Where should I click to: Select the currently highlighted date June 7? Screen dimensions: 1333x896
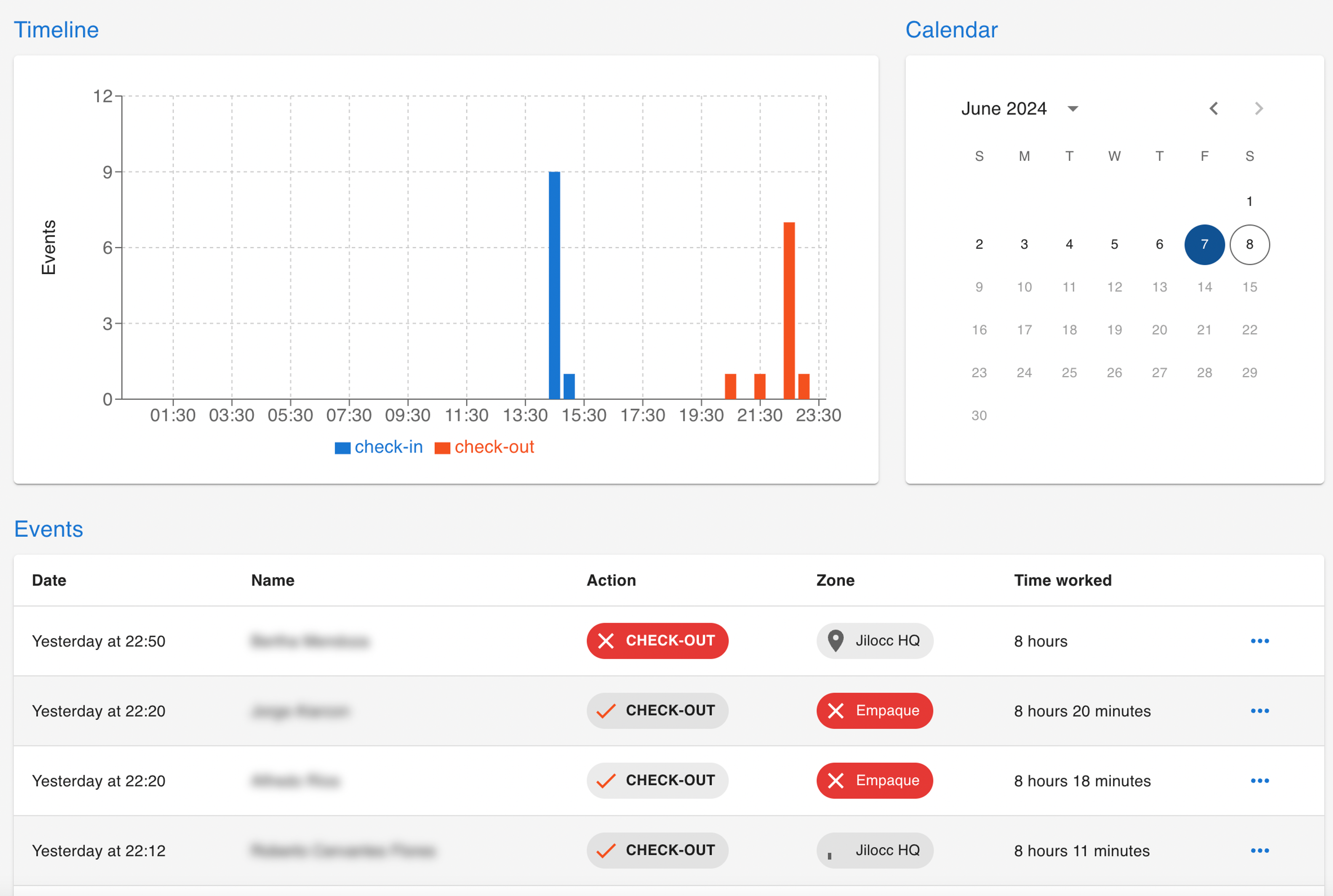1204,245
